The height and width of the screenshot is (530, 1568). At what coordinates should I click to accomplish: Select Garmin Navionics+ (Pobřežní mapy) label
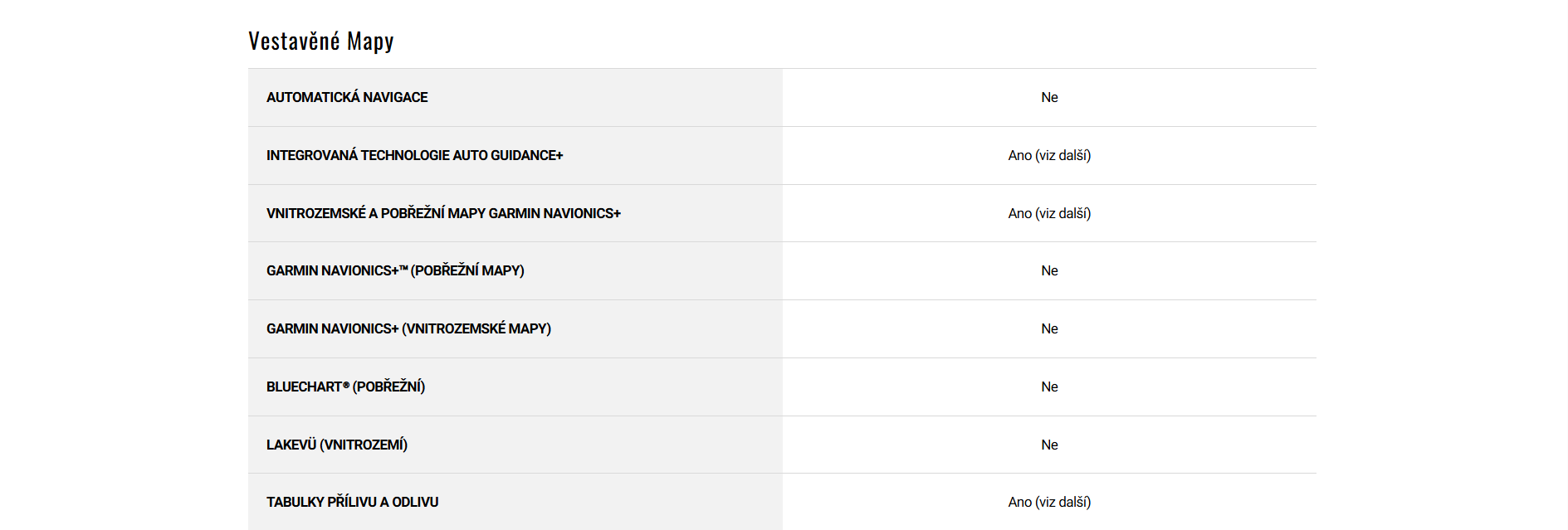(395, 271)
